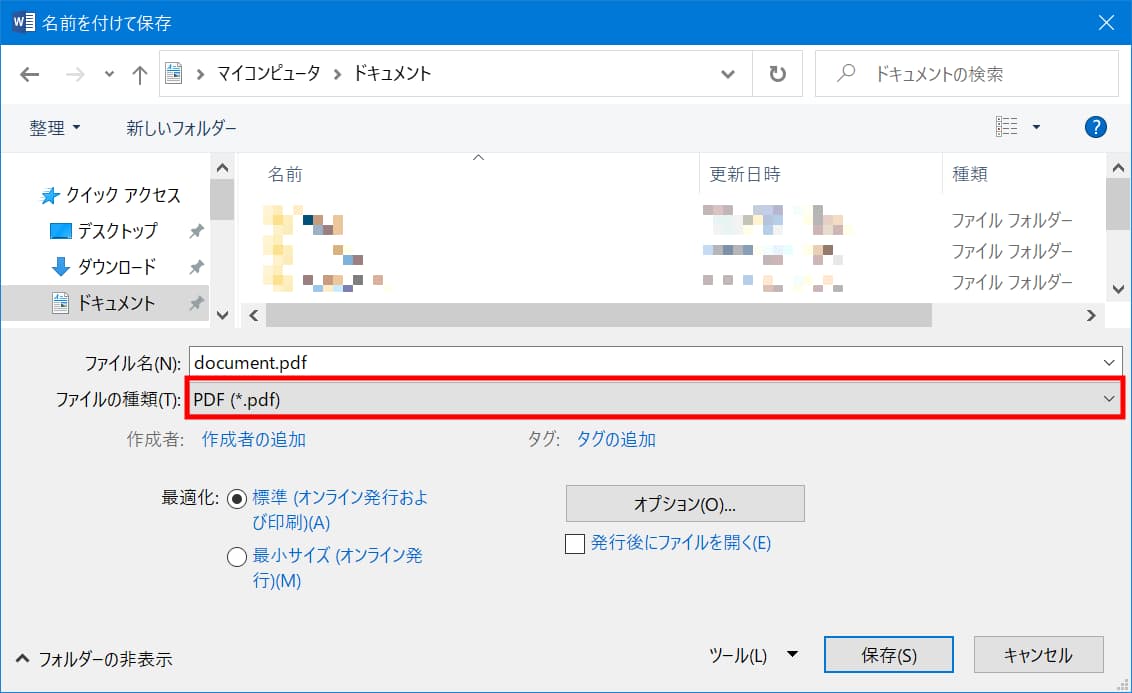1132x693 pixels.
Task: Click the back navigation arrow
Action: coord(30,74)
